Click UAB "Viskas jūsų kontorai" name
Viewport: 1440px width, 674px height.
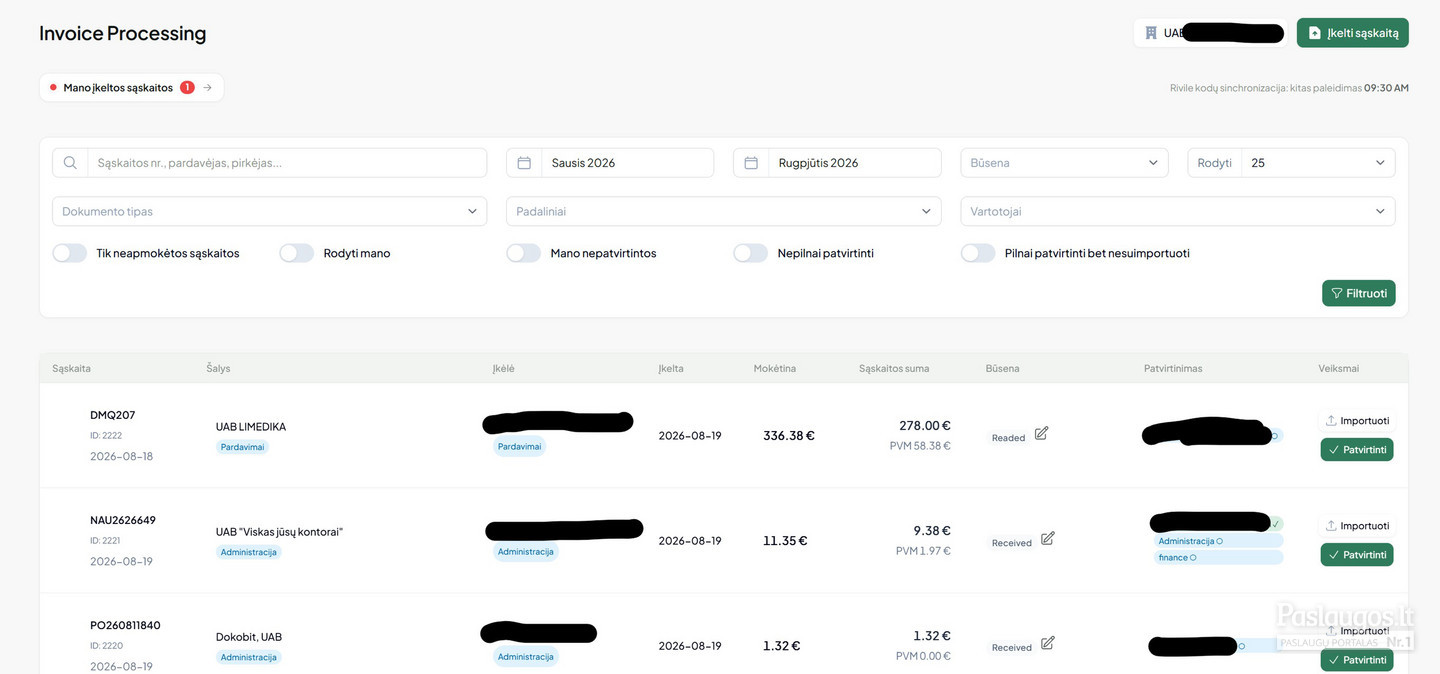point(279,532)
